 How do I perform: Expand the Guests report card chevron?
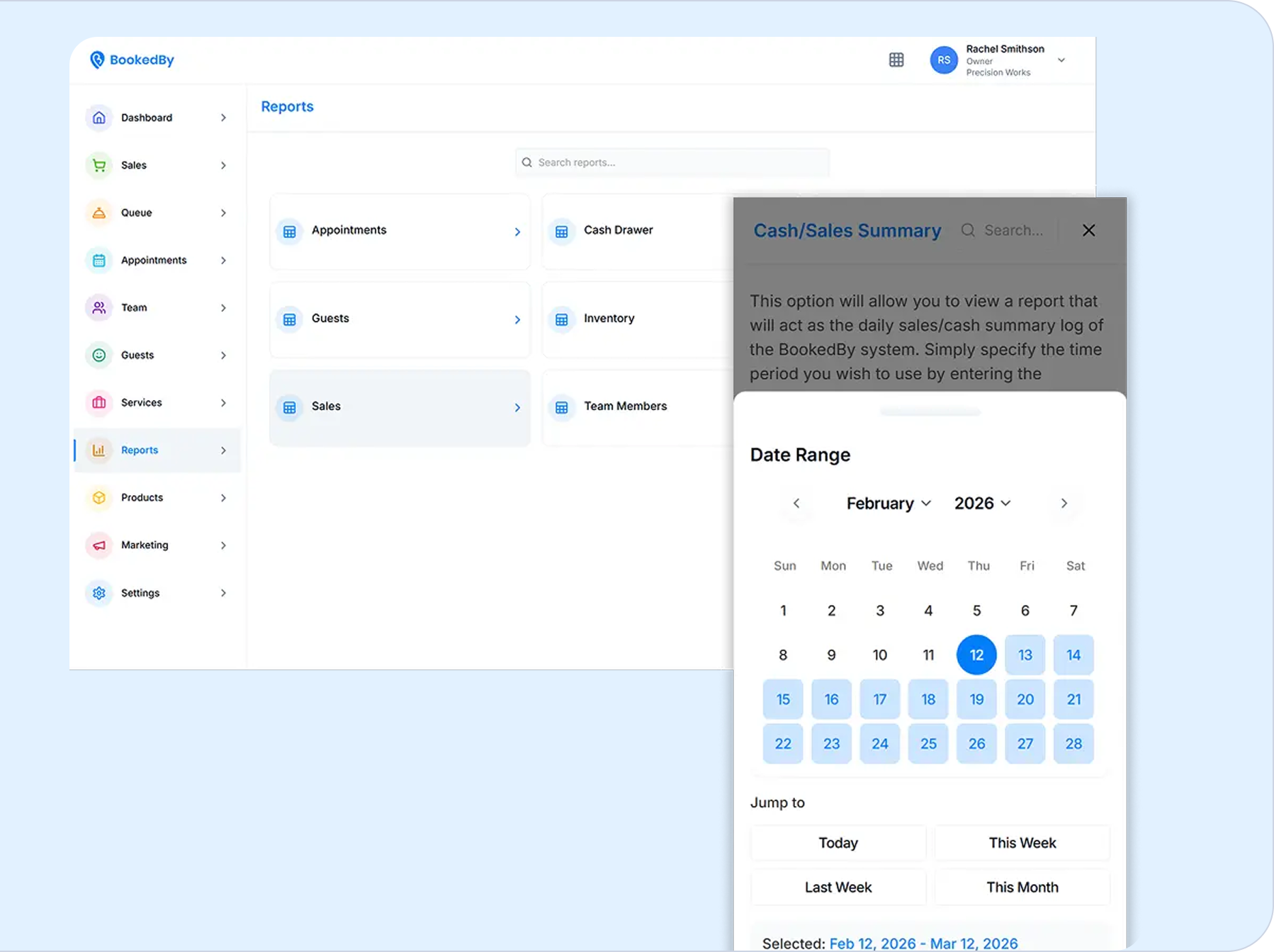coord(517,319)
